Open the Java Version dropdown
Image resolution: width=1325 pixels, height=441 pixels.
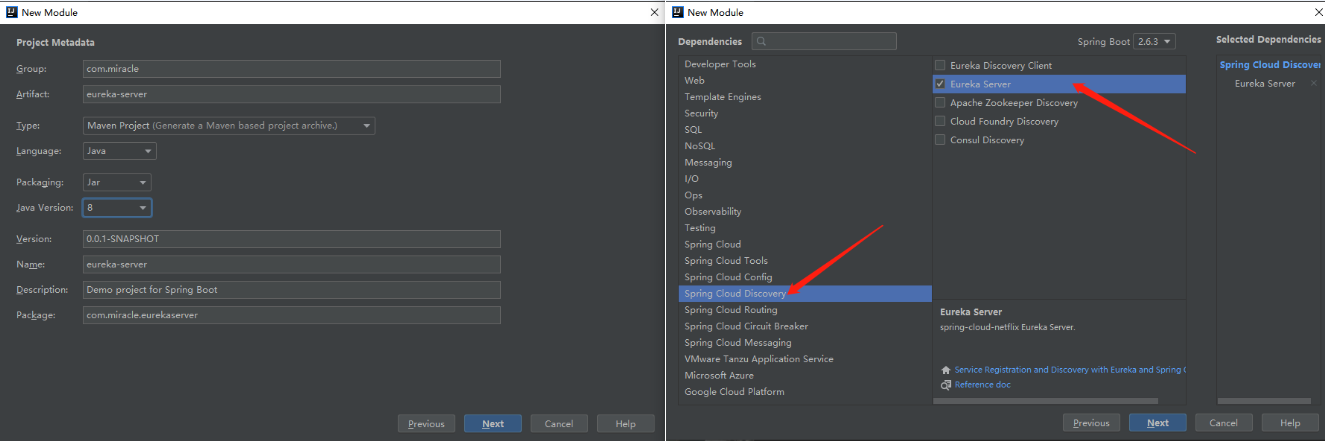coord(117,208)
